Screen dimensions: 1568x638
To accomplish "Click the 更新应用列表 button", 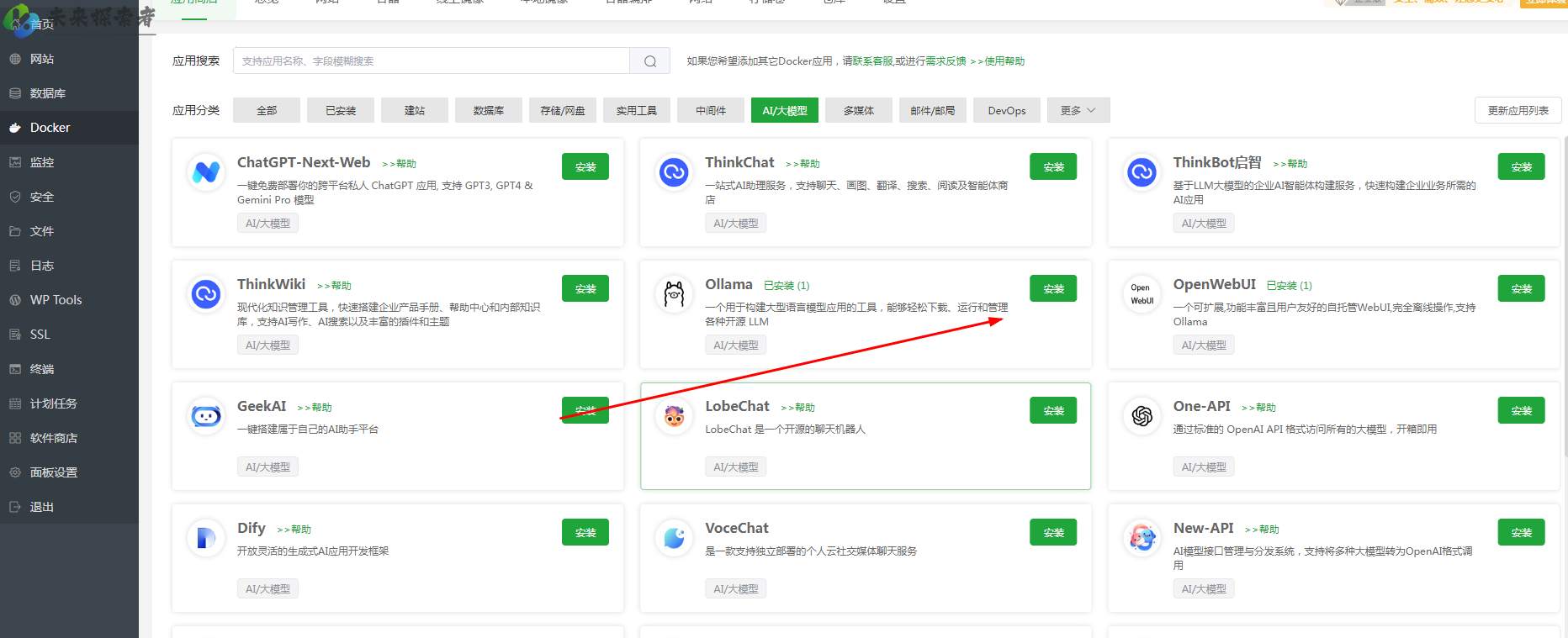I will pos(1518,111).
